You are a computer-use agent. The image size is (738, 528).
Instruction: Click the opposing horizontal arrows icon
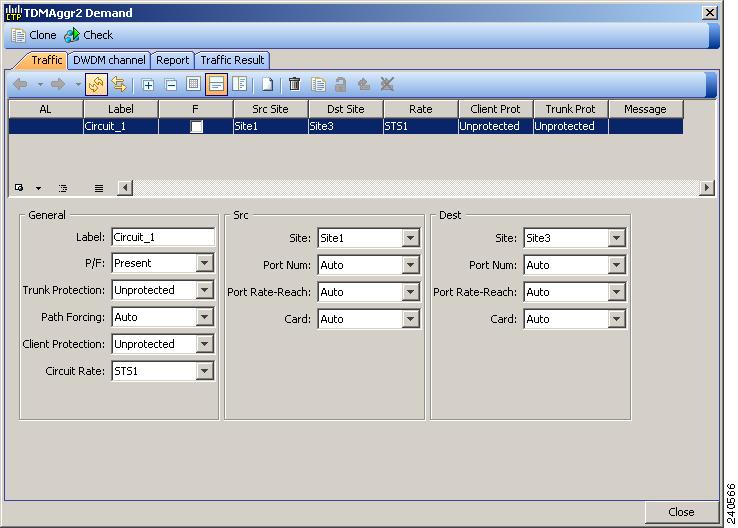point(119,85)
